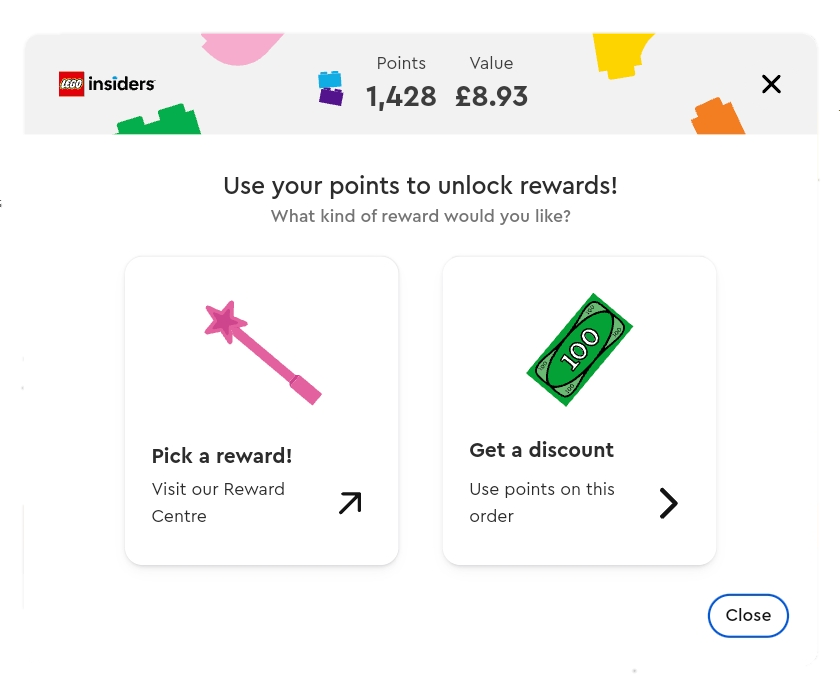Click the £8.93 points value
Viewport: 840px width, 687px height.
click(x=491, y=97)
